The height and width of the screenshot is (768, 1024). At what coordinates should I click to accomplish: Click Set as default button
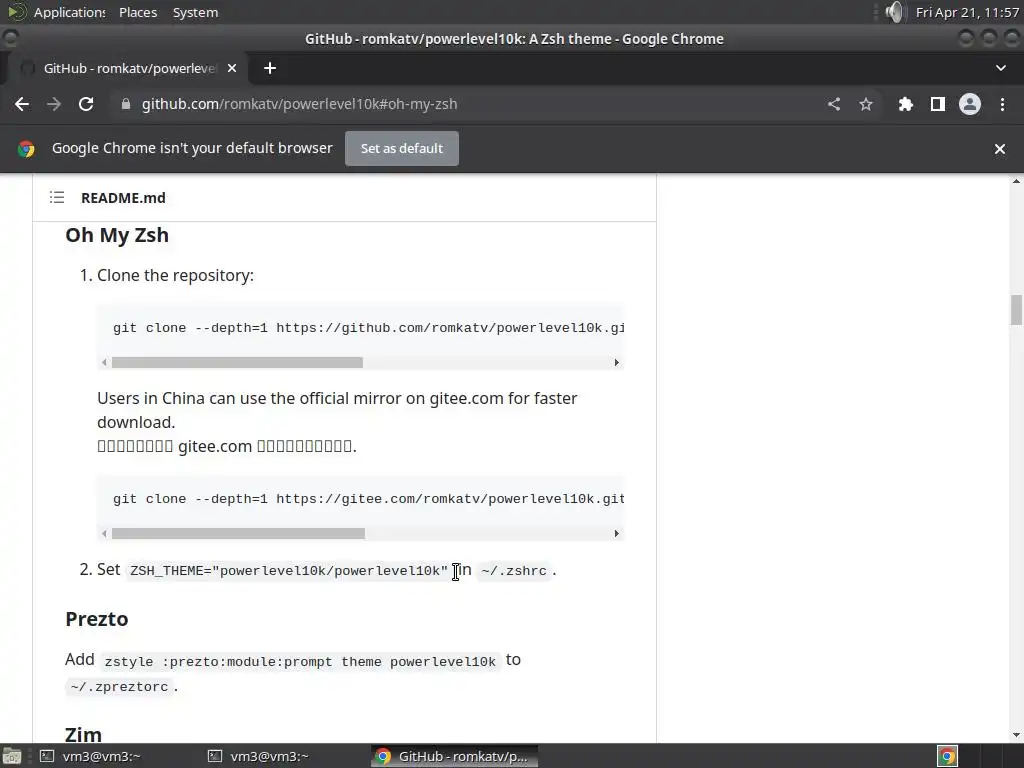coord(402,148)
